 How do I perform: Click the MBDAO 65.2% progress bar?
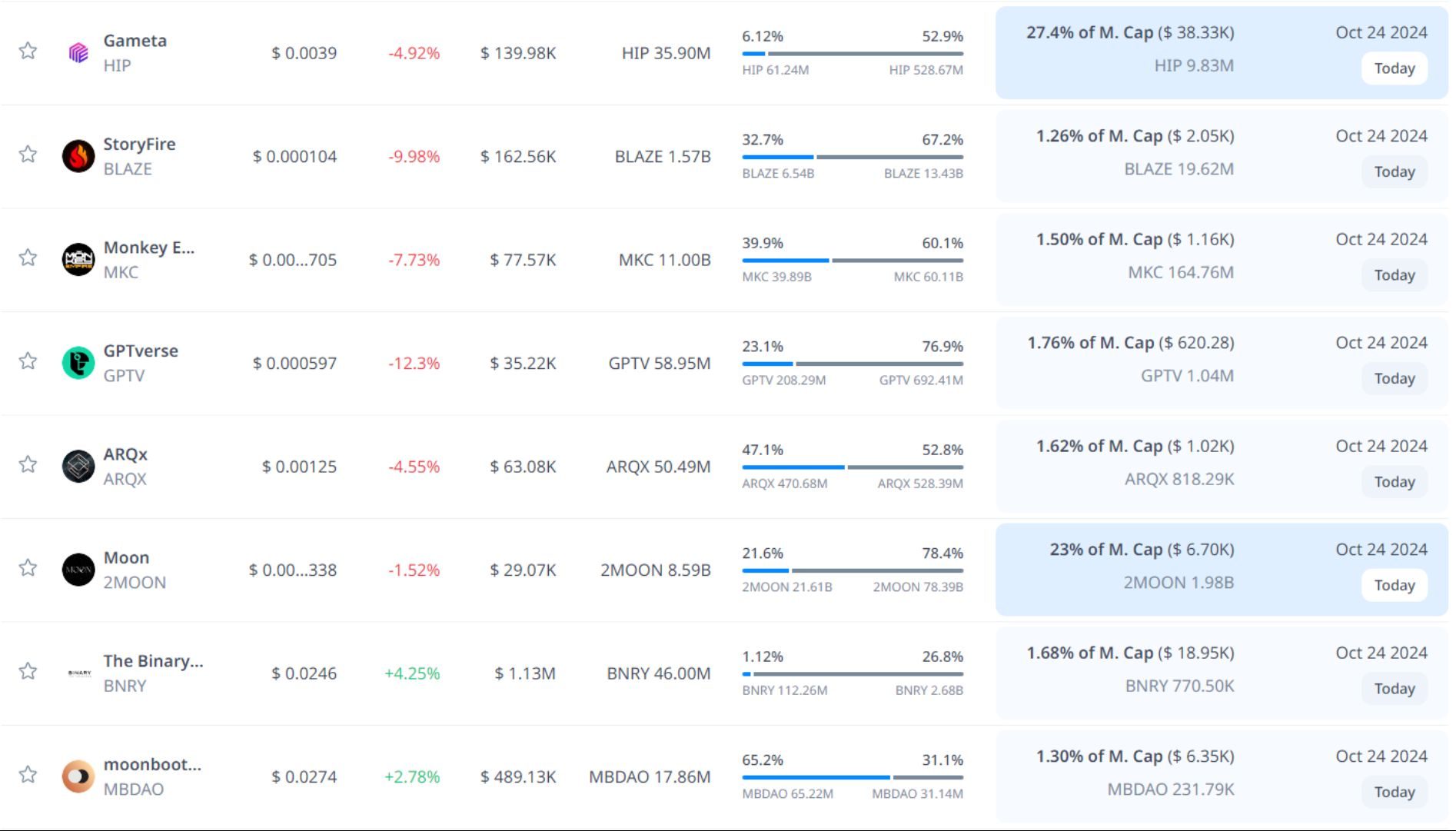click(x=852, y=777)
